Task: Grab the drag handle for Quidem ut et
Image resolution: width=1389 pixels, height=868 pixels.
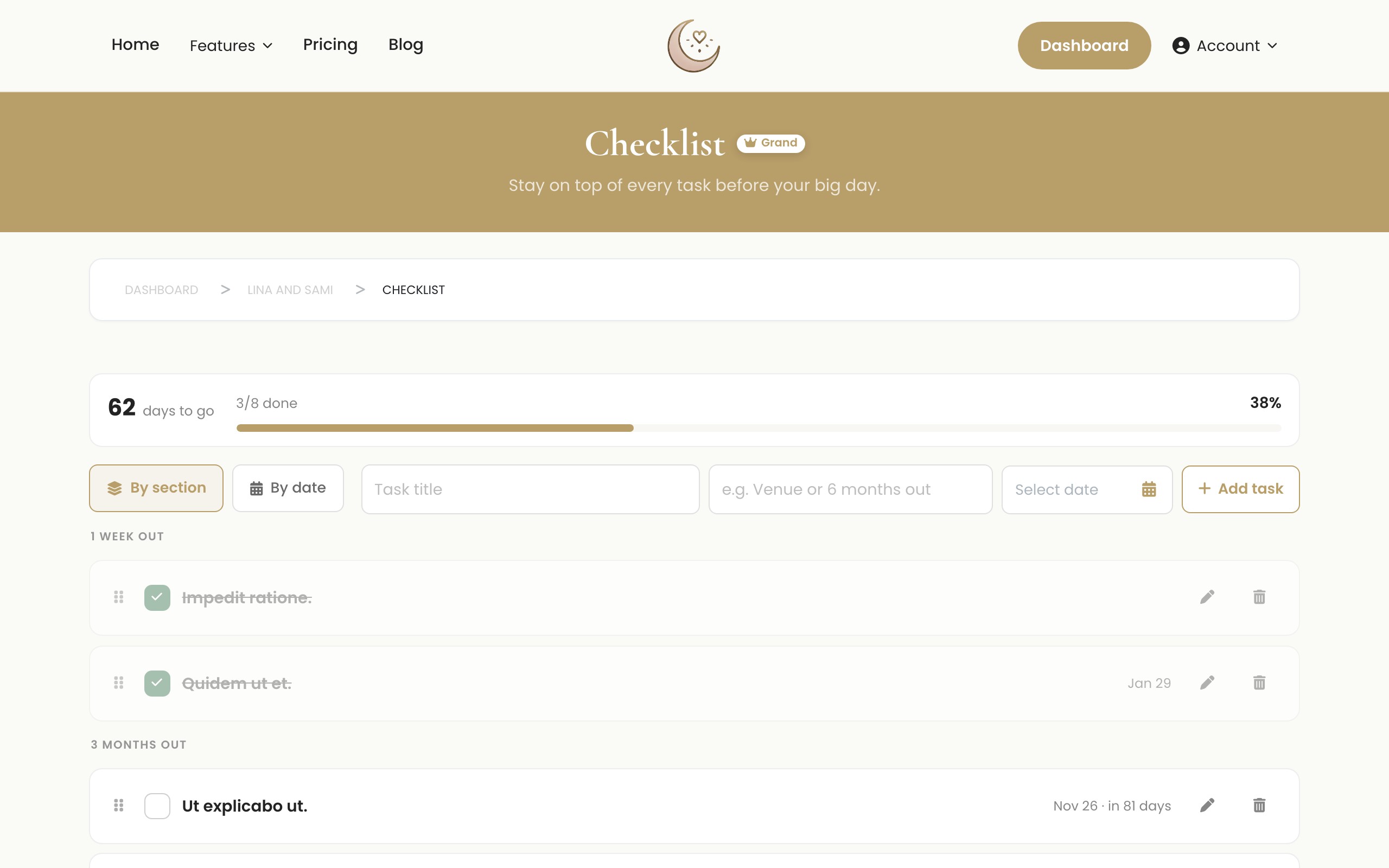Action: tap(119, 682)
